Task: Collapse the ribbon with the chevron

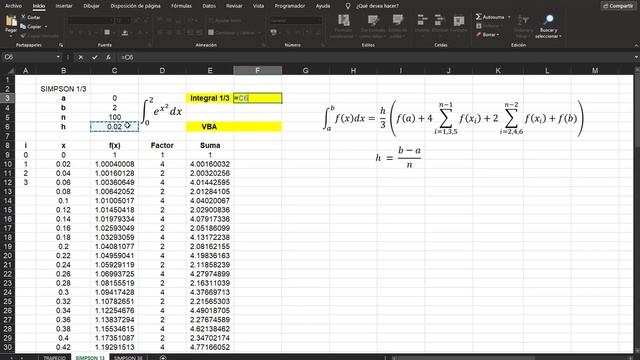Action: click(636, 45)
